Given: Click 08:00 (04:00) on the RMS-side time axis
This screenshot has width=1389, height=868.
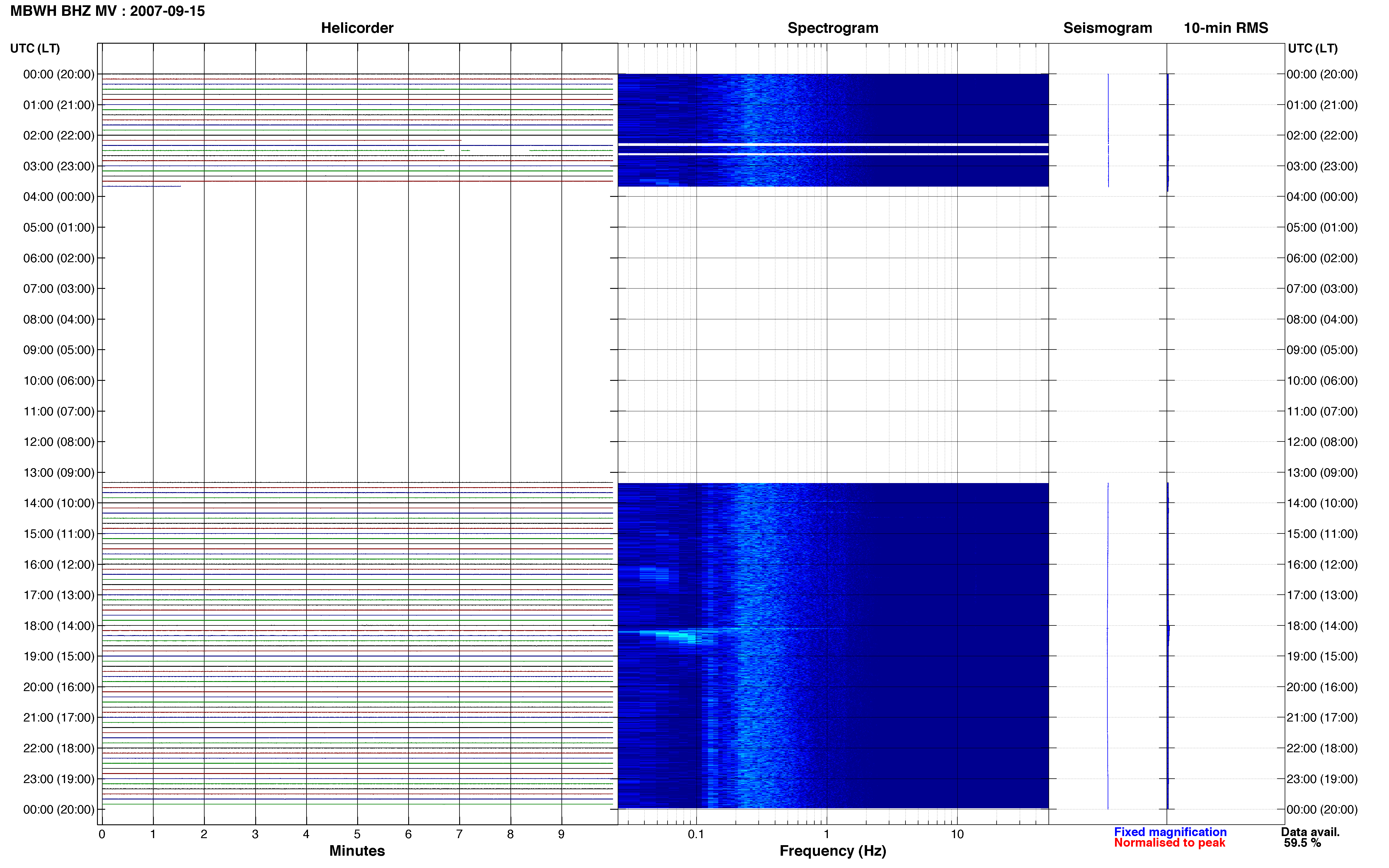Looking at the screenshot, I should (x=1322, y=320).
